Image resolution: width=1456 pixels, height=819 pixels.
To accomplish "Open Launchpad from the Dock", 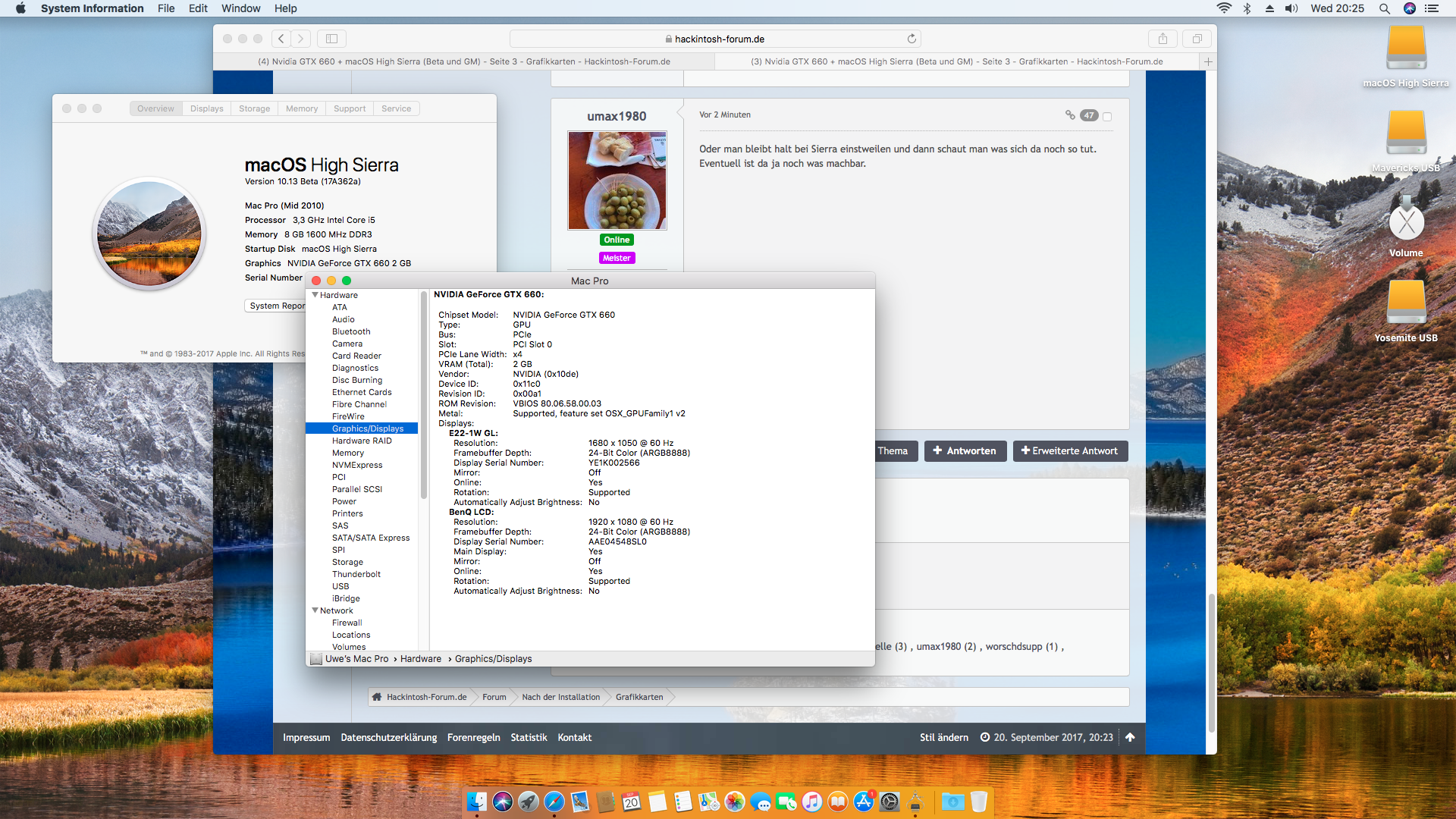I will click(x=529, y=802).
